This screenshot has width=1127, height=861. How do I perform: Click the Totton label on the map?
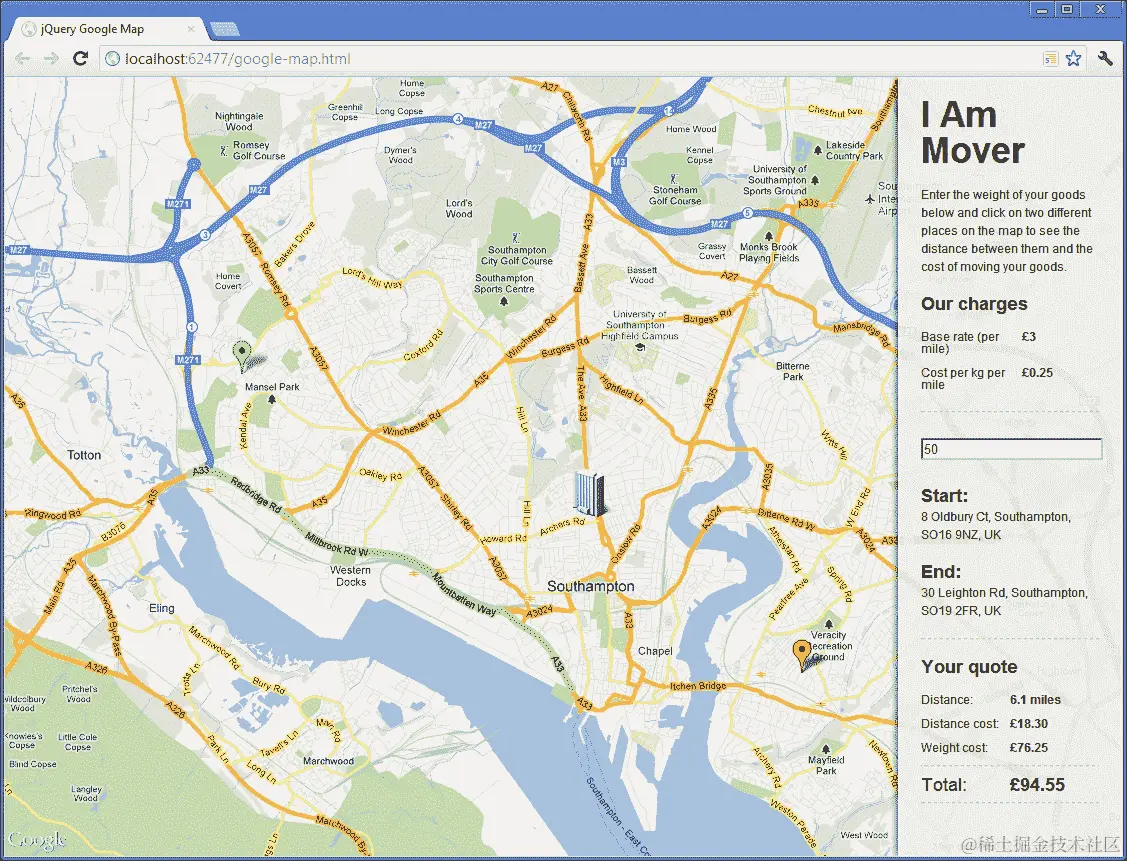click(84, 455)
